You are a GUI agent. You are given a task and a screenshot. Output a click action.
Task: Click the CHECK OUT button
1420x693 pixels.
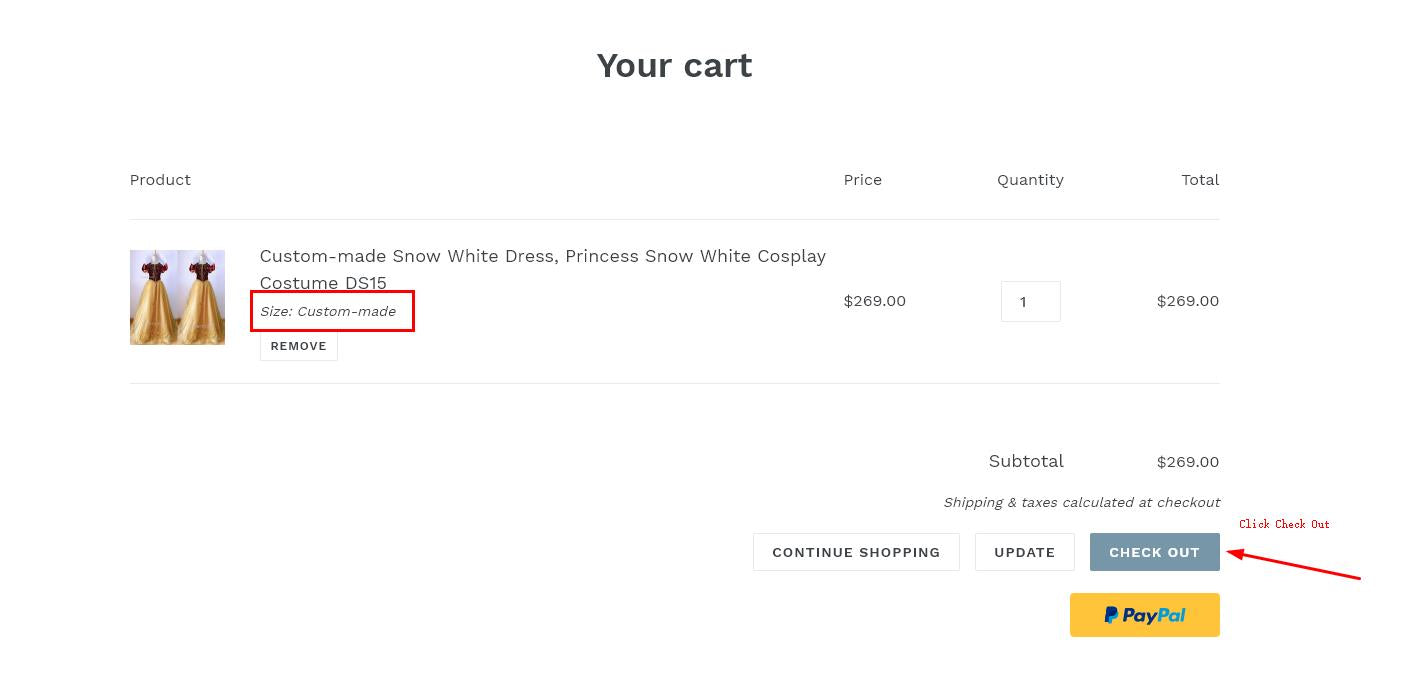click(1154, 552)
